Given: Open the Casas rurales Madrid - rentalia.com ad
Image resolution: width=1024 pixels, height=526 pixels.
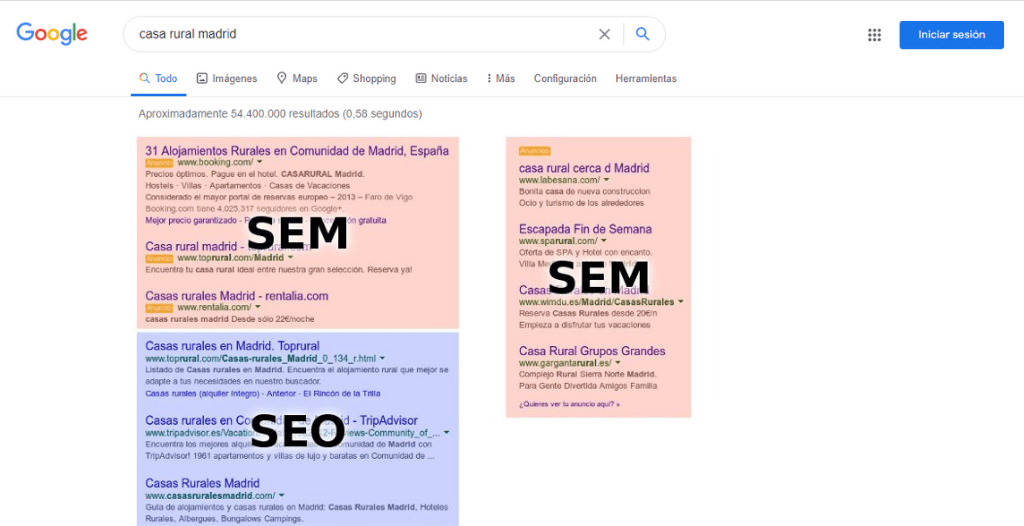Looking at the screenshot, I should click(236, 296).
